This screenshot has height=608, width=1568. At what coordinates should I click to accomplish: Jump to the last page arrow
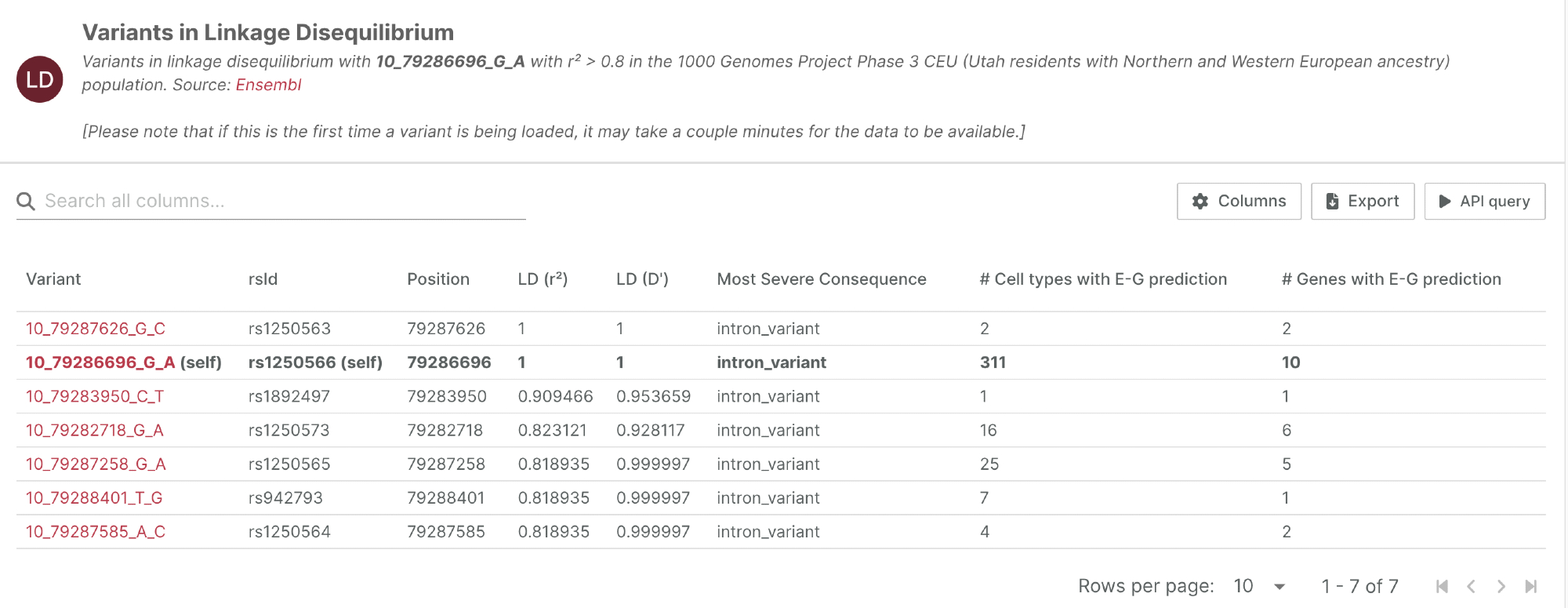pos(1530,586)
